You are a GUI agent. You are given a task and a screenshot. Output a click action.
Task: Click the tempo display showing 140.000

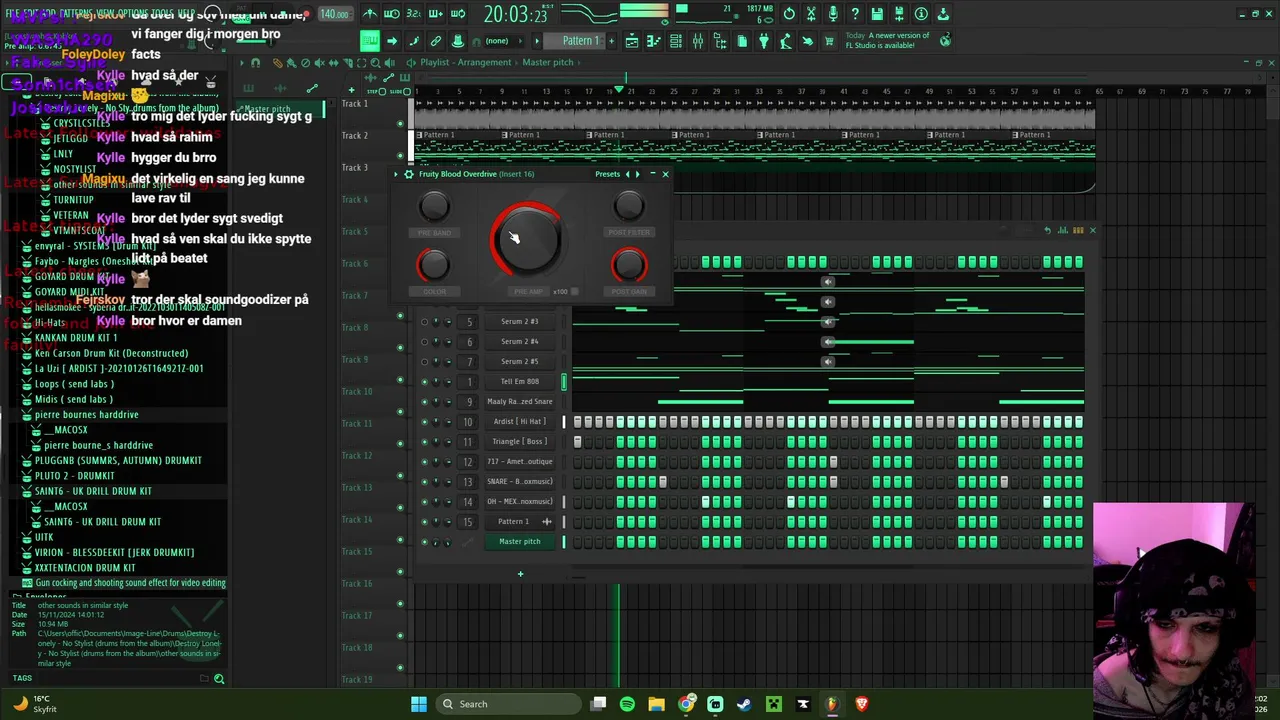(x=334, y=14)
